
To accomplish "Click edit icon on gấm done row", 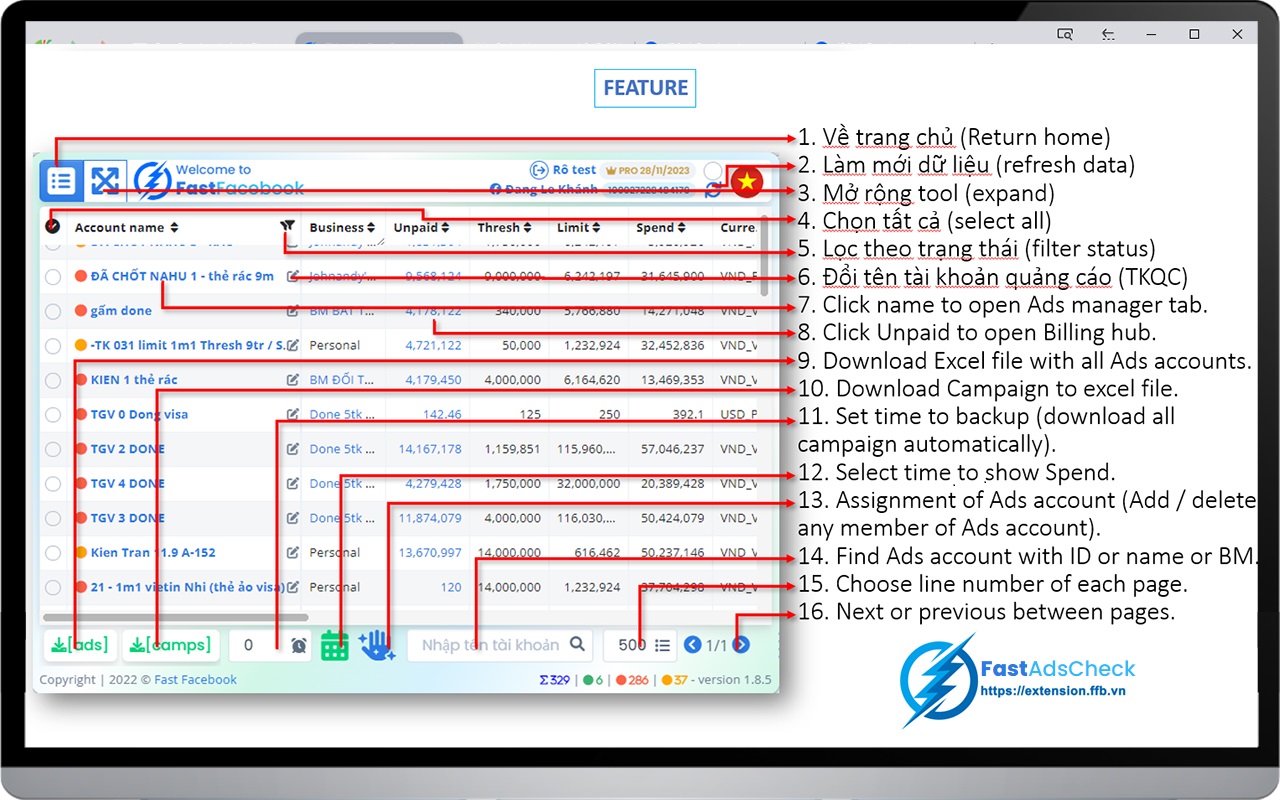I will 292,311.
